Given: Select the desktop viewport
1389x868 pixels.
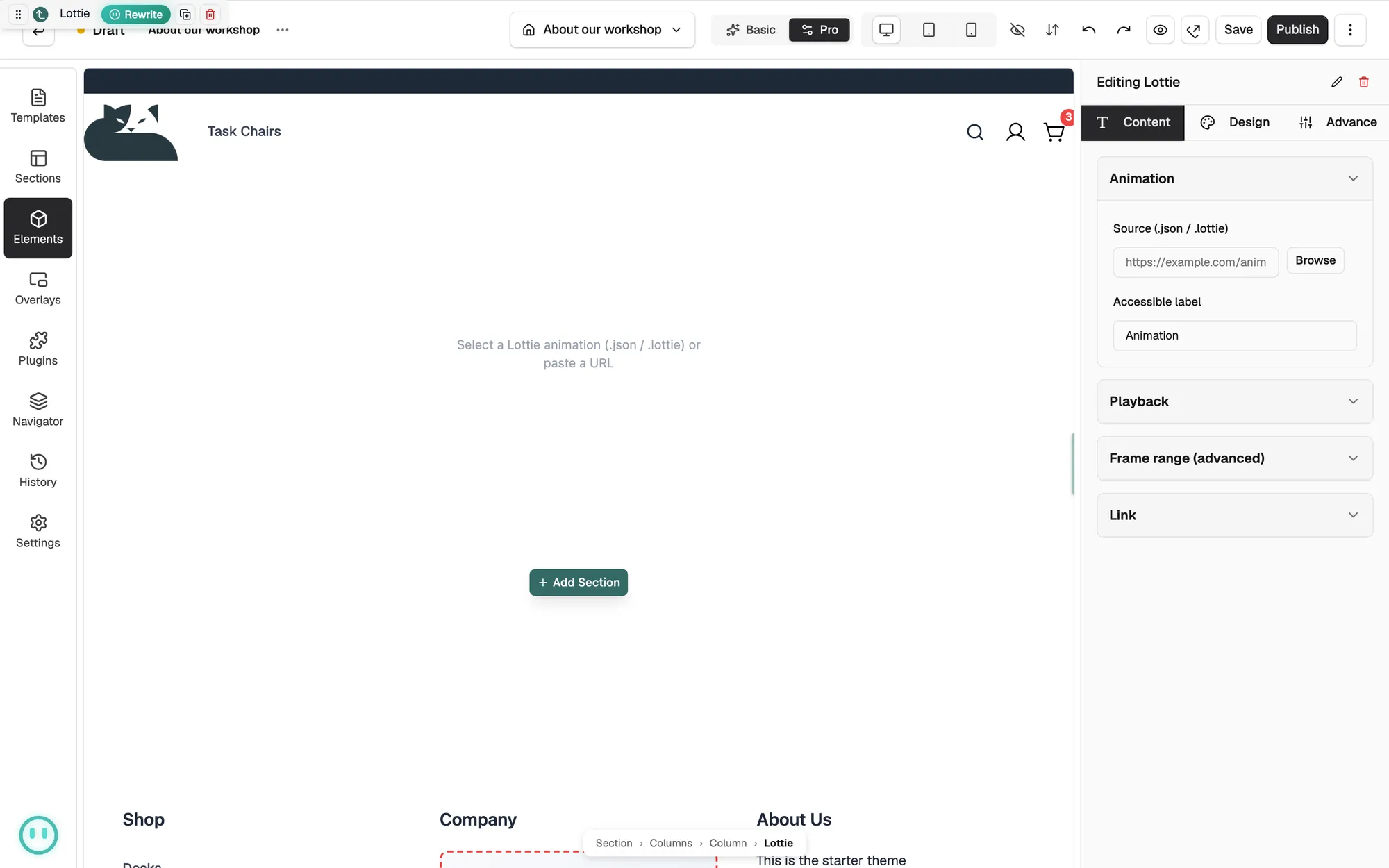Looking at the screenshot, I should [886, 30].
